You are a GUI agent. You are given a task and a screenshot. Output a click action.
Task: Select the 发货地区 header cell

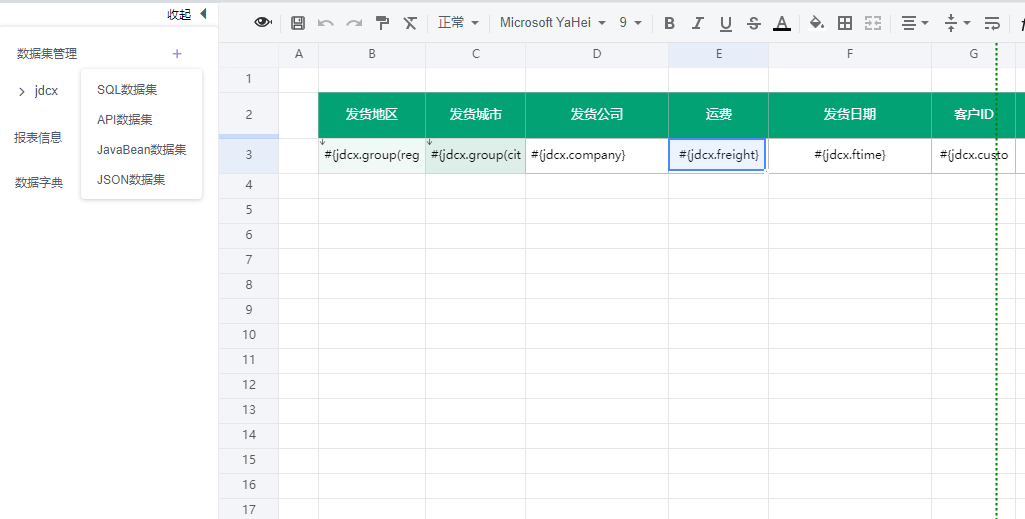pos(372,115)
